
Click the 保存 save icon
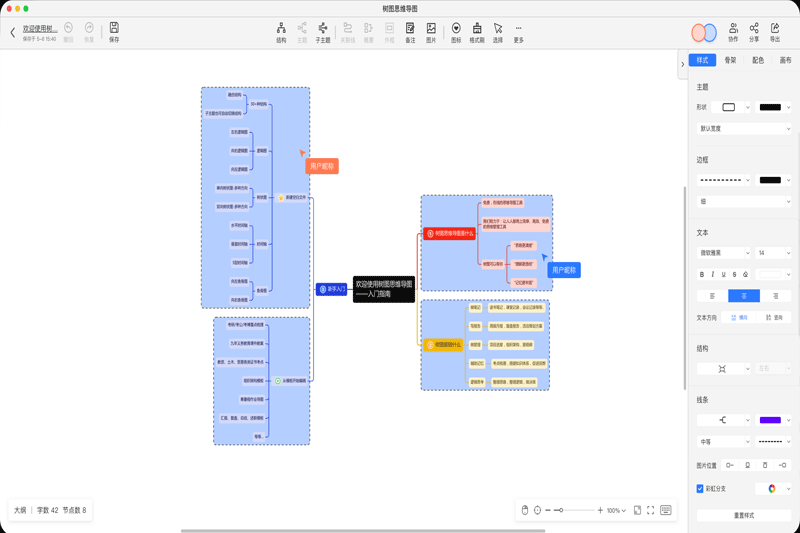114,32
